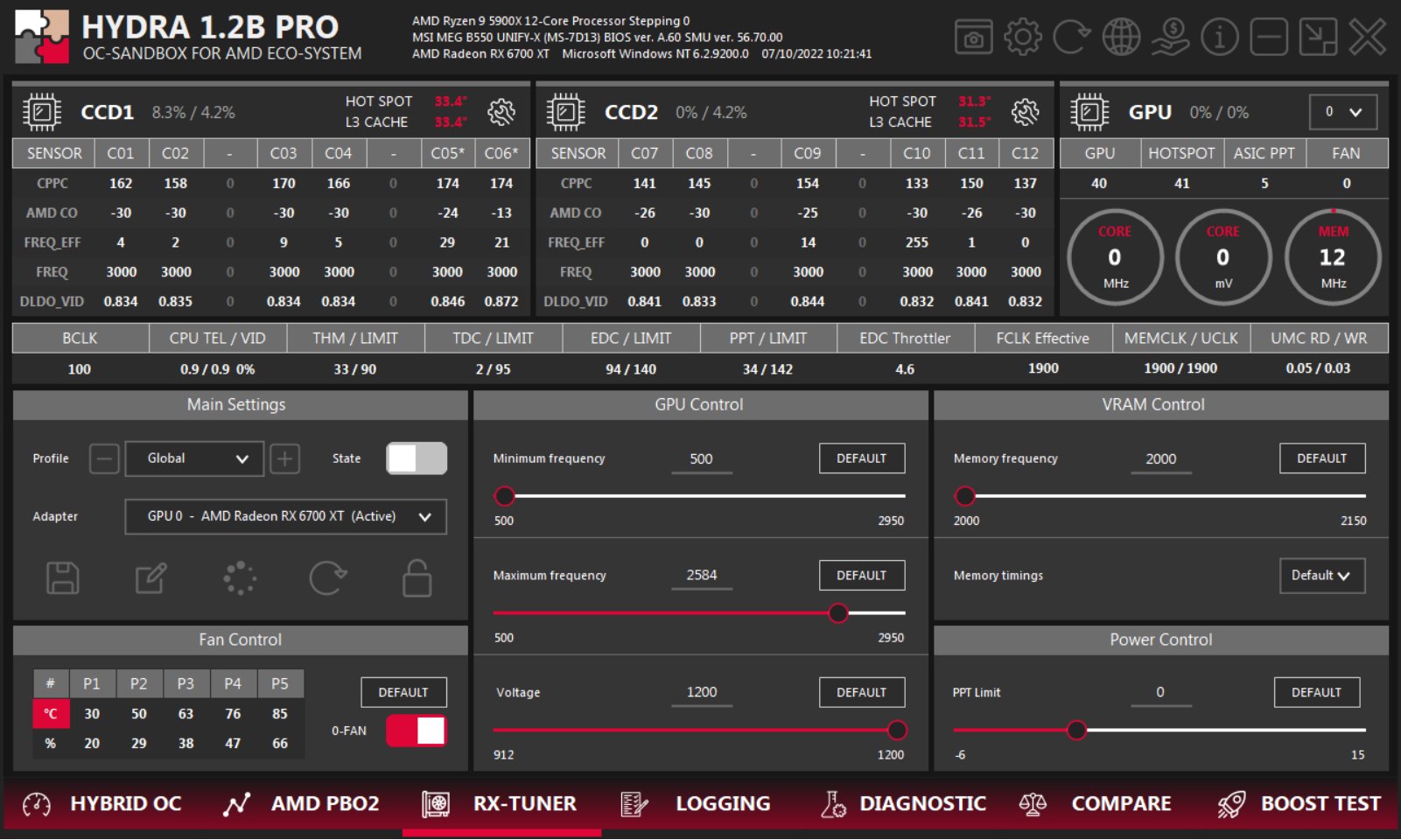The width and height of the screenshot is (1401, 840).
Task: Switch to the AMD PBO2 tab
Action: click(x=302, y=803)
